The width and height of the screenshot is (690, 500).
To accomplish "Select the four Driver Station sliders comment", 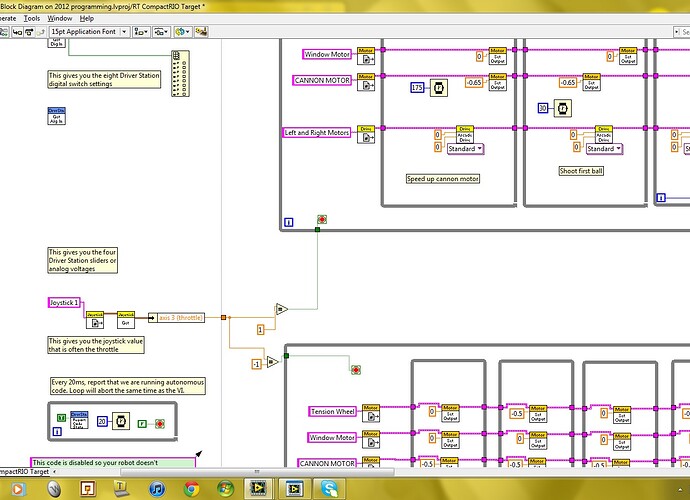I will click(82, 260).
